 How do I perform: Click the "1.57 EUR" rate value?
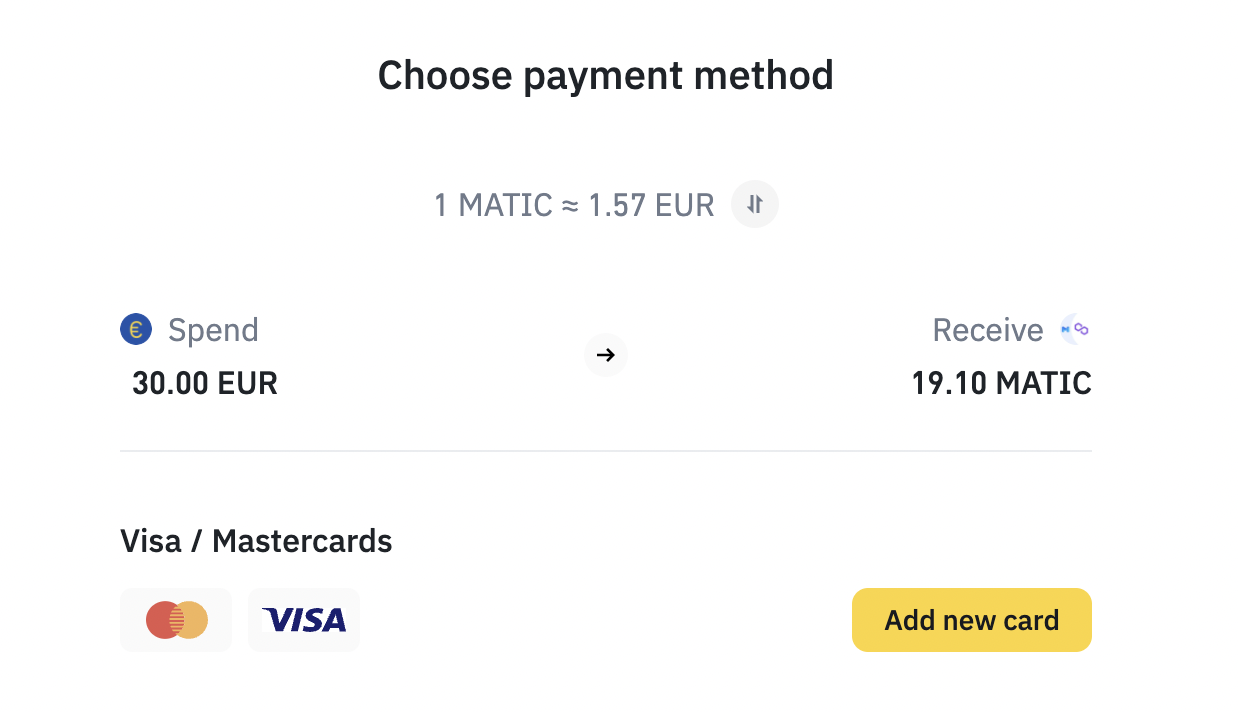(x=651, y=206)
